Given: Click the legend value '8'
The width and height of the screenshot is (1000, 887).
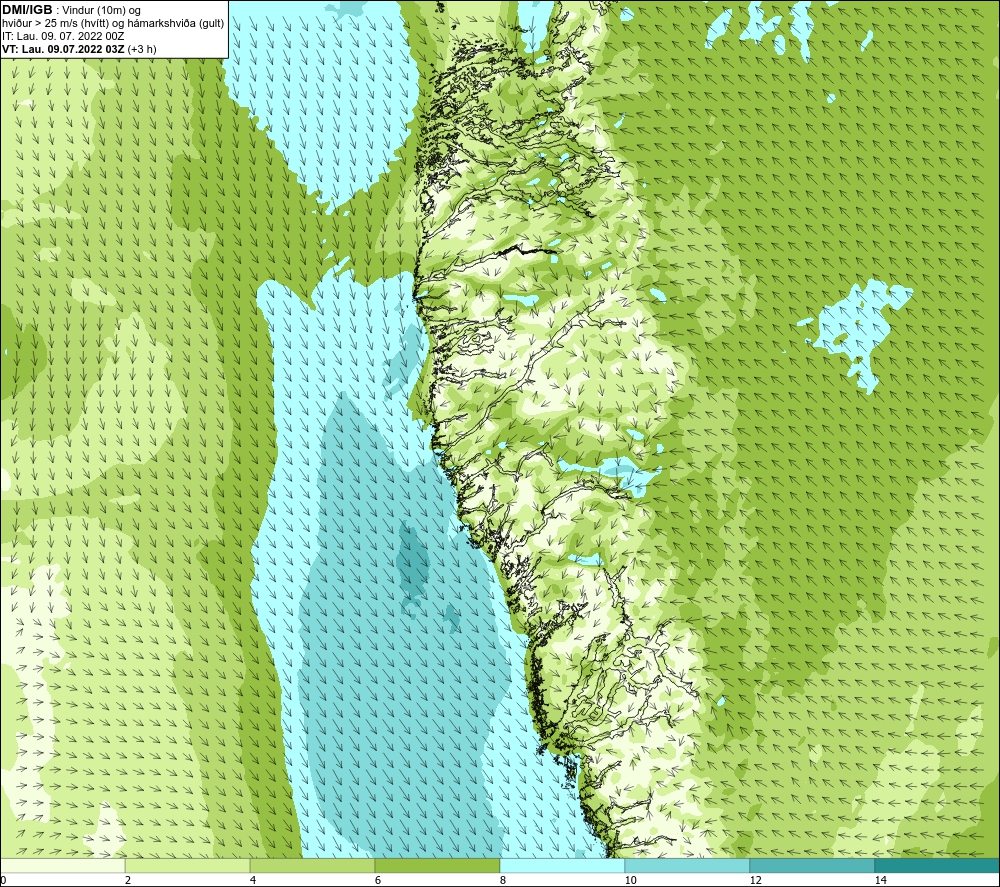Looking at the screenshot, I should (x=503, y=880).
